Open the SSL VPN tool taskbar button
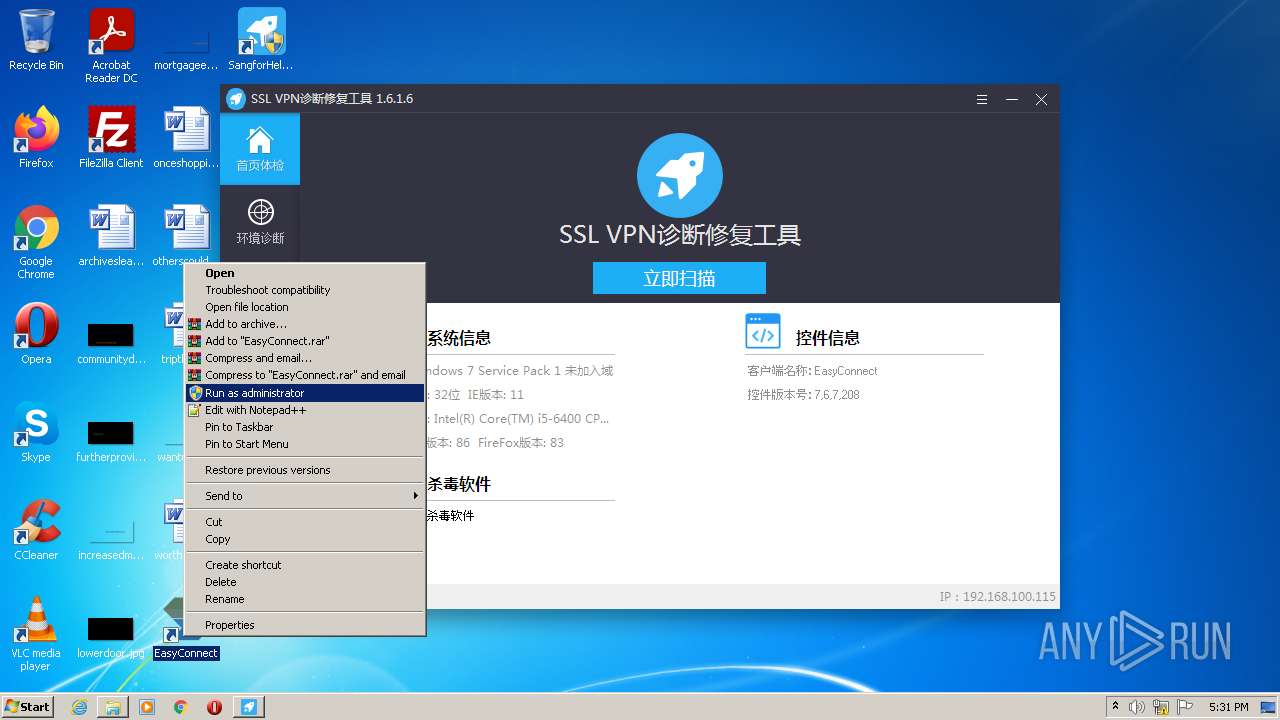This screenshot has width=1280, height=720. point(249,707)
